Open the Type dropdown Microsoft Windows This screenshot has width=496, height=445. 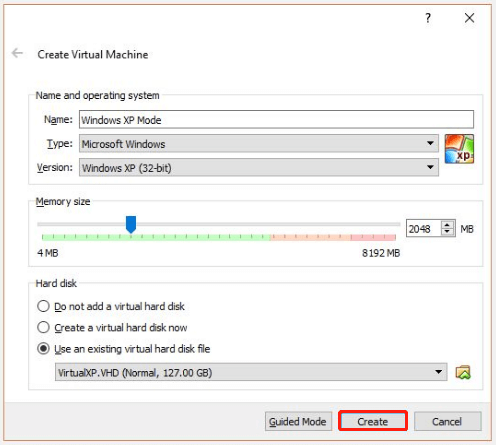click(x=259, y=144)
